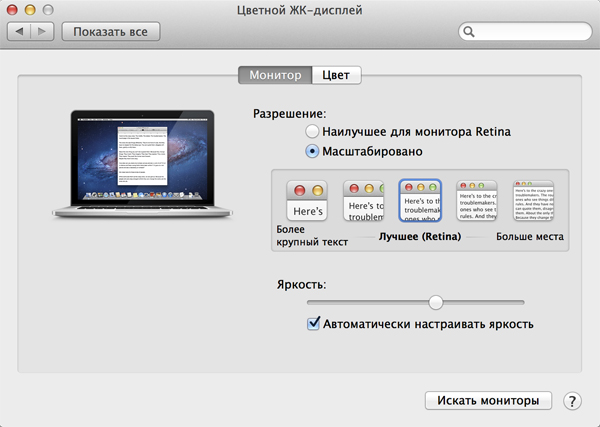The width and height of the screenshot is (600, 427).
Task: Choose the fourth scaling thumbnail with smaller text
Action: pos(477,200)
